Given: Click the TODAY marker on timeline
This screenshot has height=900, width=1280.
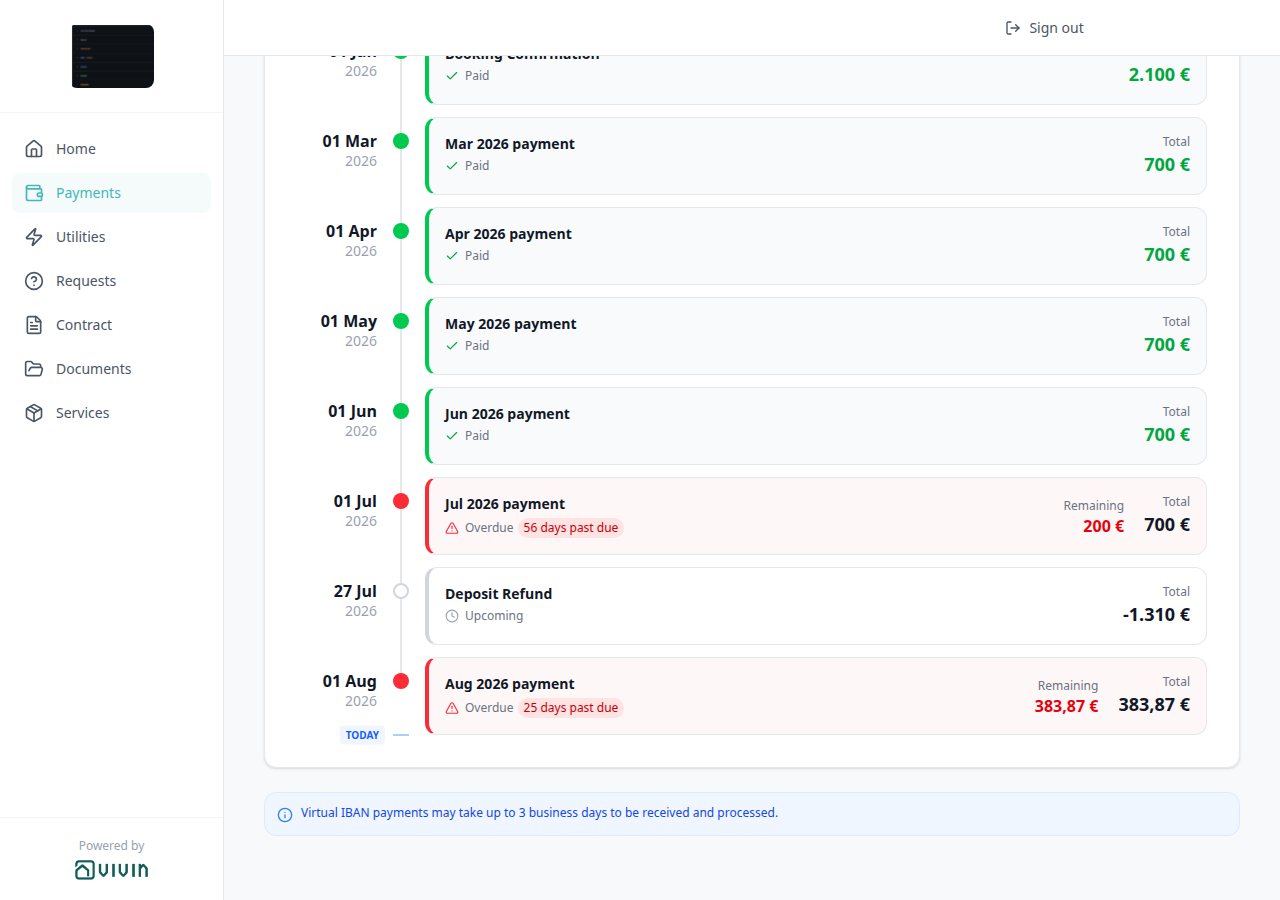Looking at the screenshot, I should click(x=362, y=735).
